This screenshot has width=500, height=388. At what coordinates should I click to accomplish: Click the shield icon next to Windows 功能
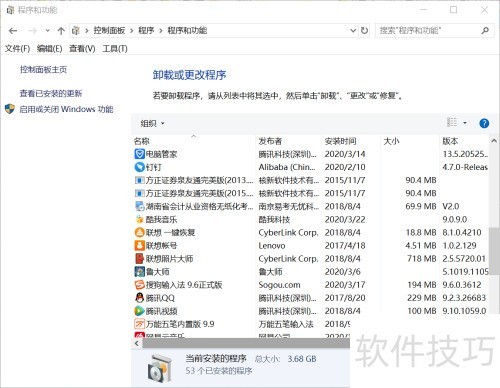[x=10, y=109]
